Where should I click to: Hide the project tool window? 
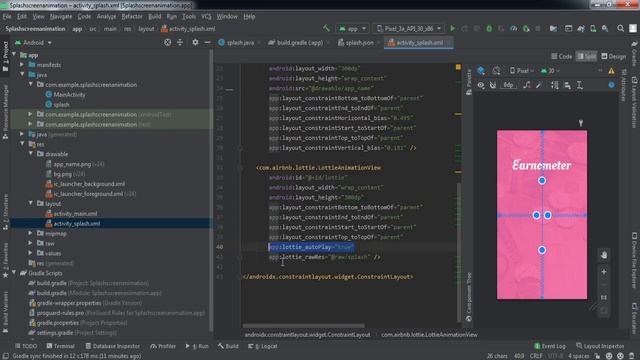point(207,42)
